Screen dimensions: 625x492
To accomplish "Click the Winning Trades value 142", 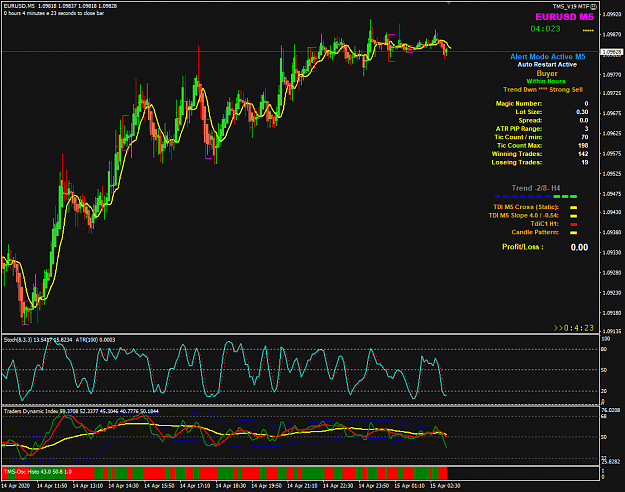I will 583,154.
